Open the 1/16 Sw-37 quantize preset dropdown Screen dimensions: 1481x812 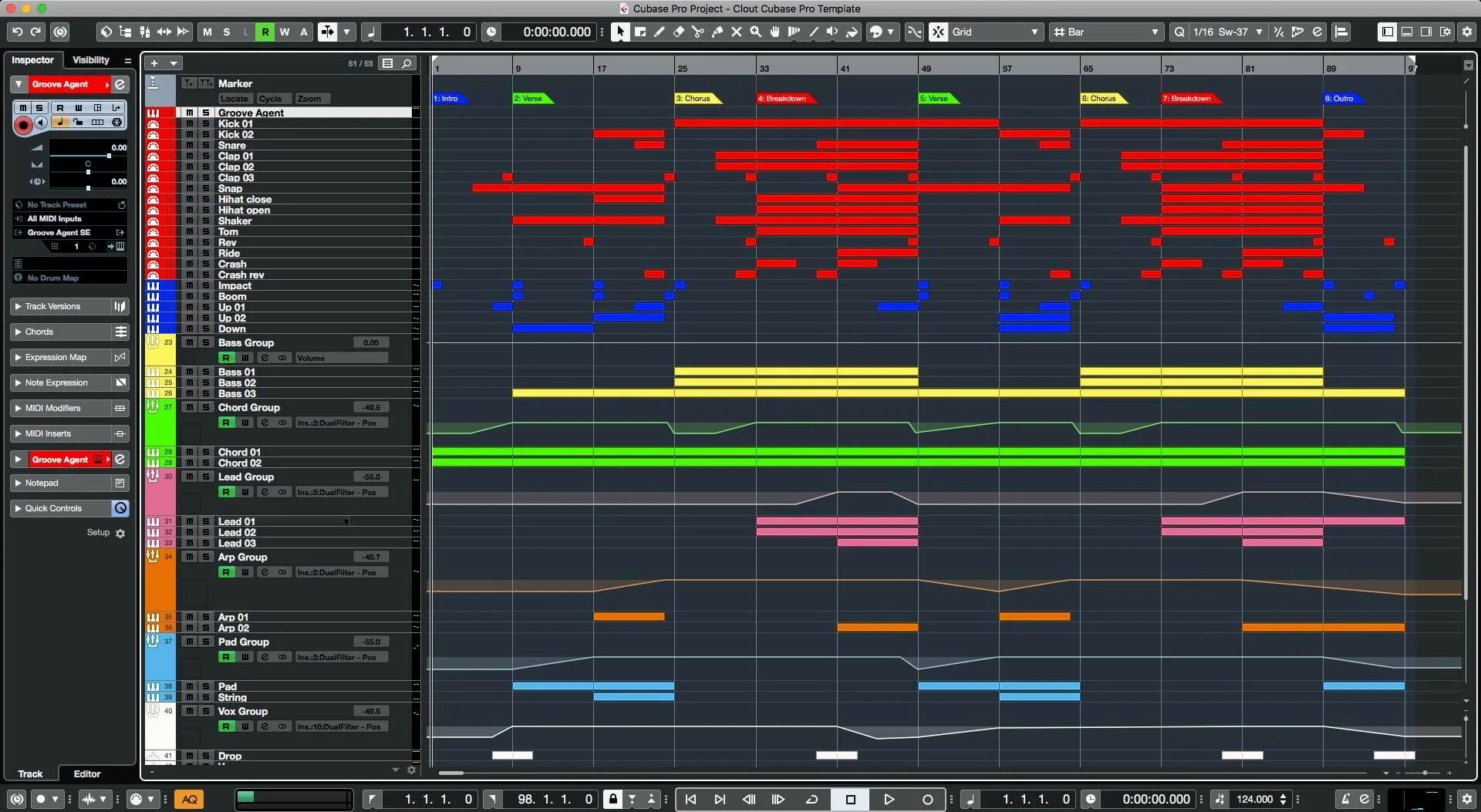(x=1228, y=32)
